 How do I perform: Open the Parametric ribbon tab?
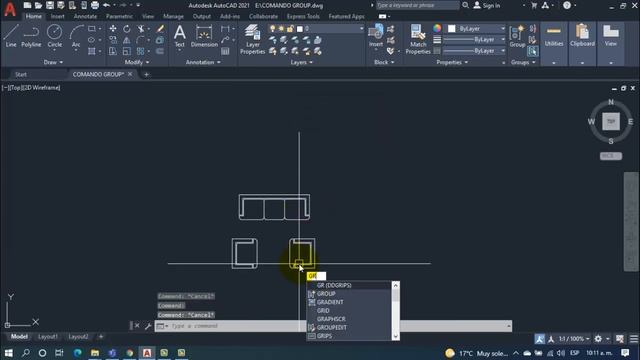(119, 16)
